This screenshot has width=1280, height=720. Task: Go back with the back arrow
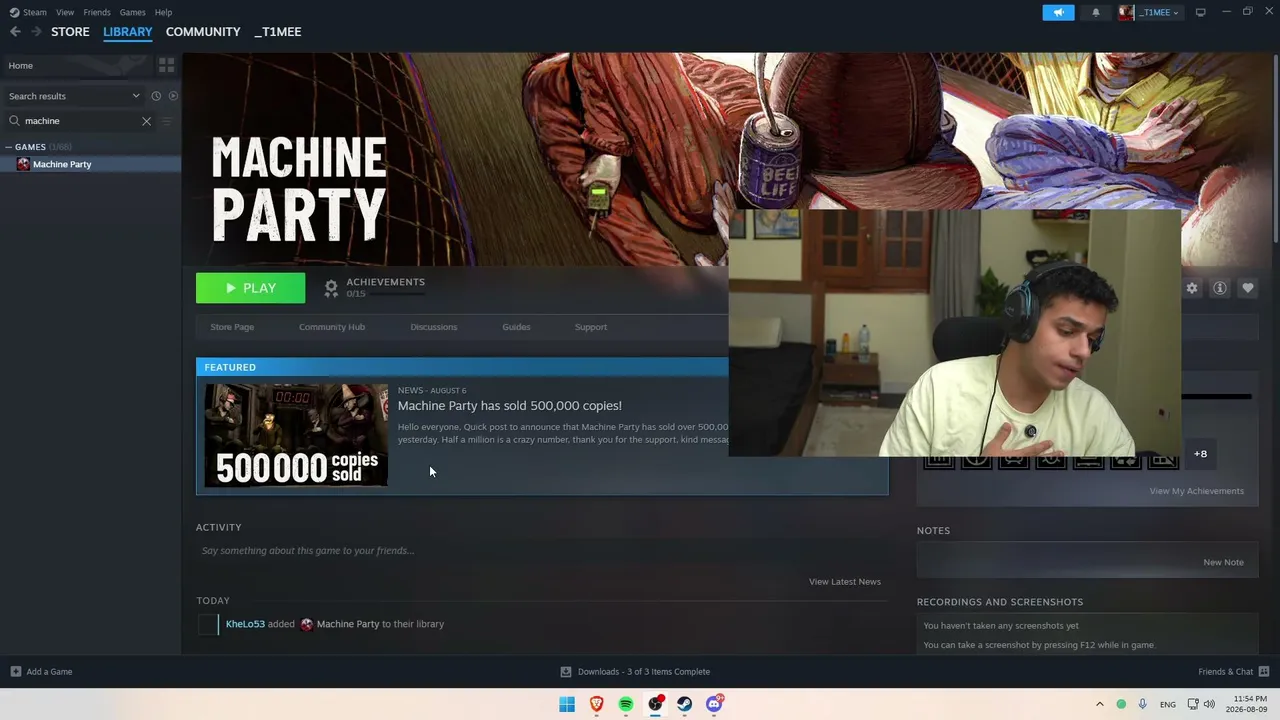click(x=15, y=32)
